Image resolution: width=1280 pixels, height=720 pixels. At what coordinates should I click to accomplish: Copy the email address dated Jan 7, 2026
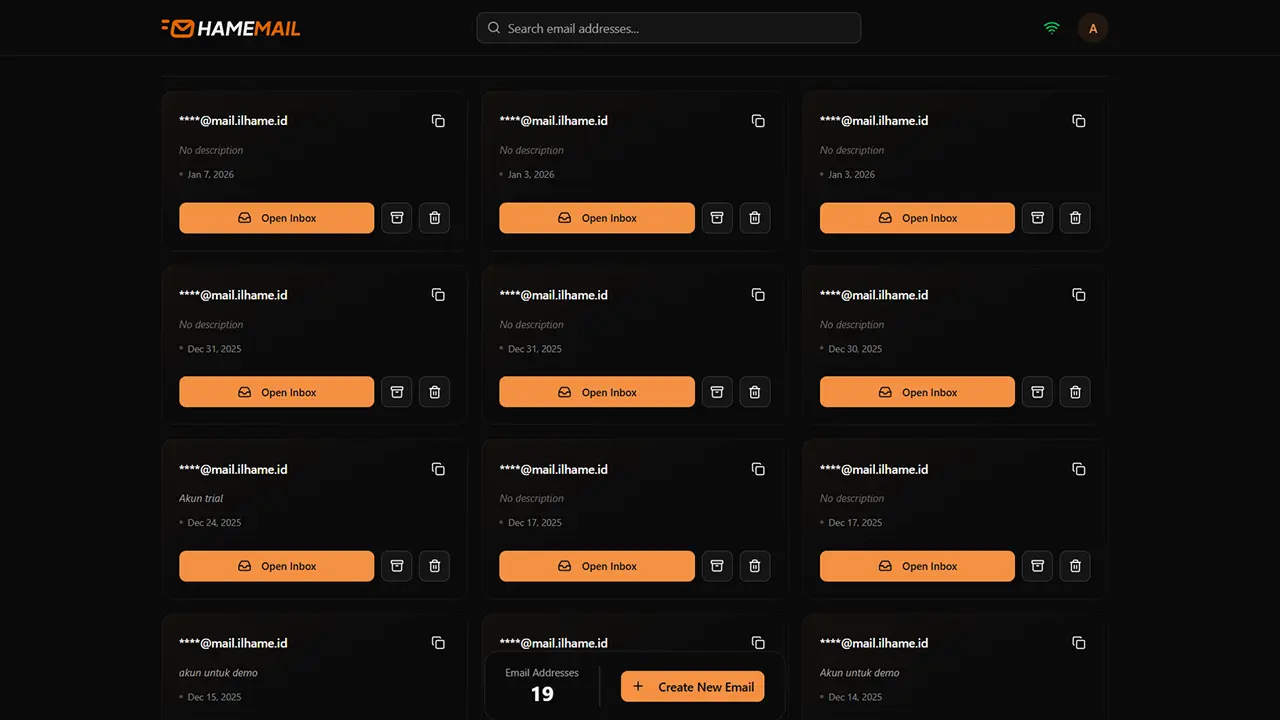(x=438, y=120)
